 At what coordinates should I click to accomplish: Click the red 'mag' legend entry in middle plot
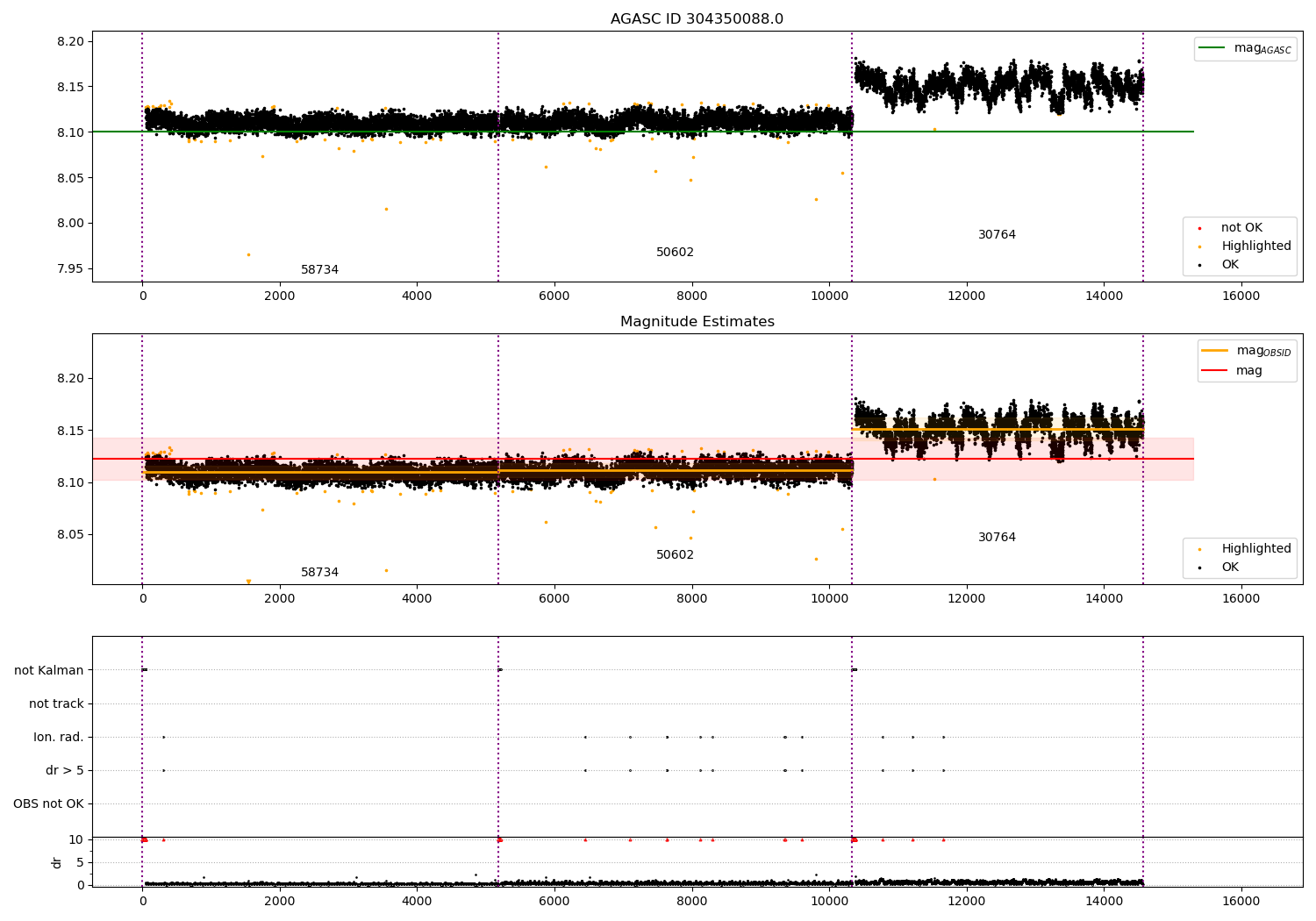1233,370
